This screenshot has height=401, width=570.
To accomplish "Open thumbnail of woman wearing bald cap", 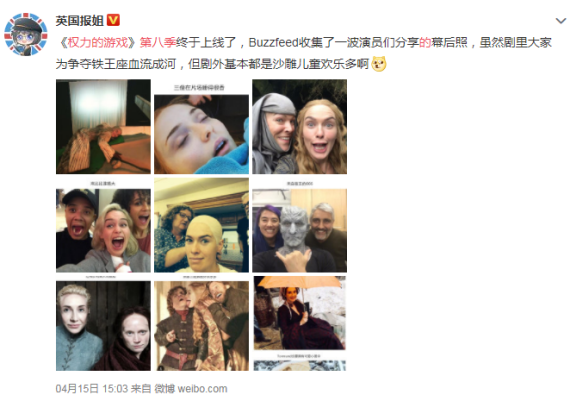I will pyautogui.click(x=201, y=225).
